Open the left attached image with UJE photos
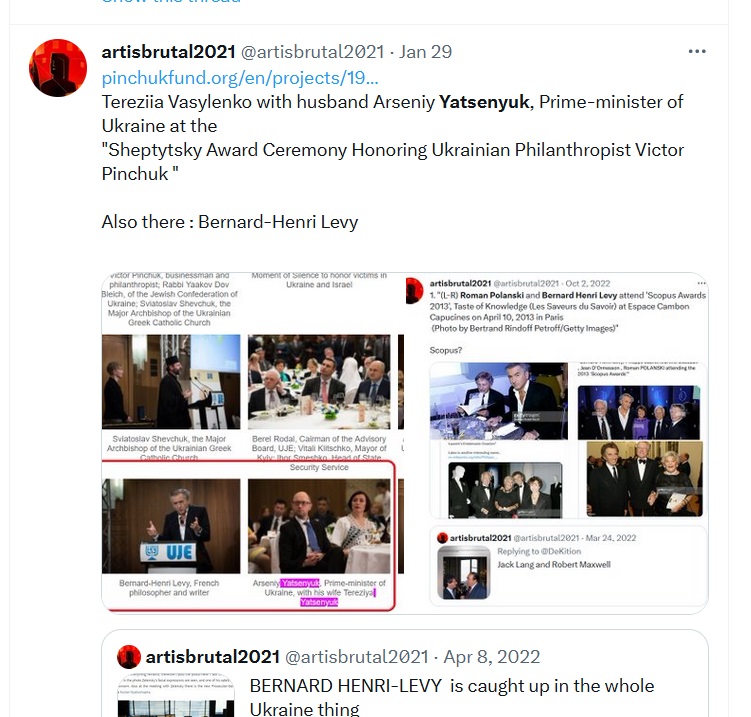This screenshot has height=717, width=751. (253, 443)
